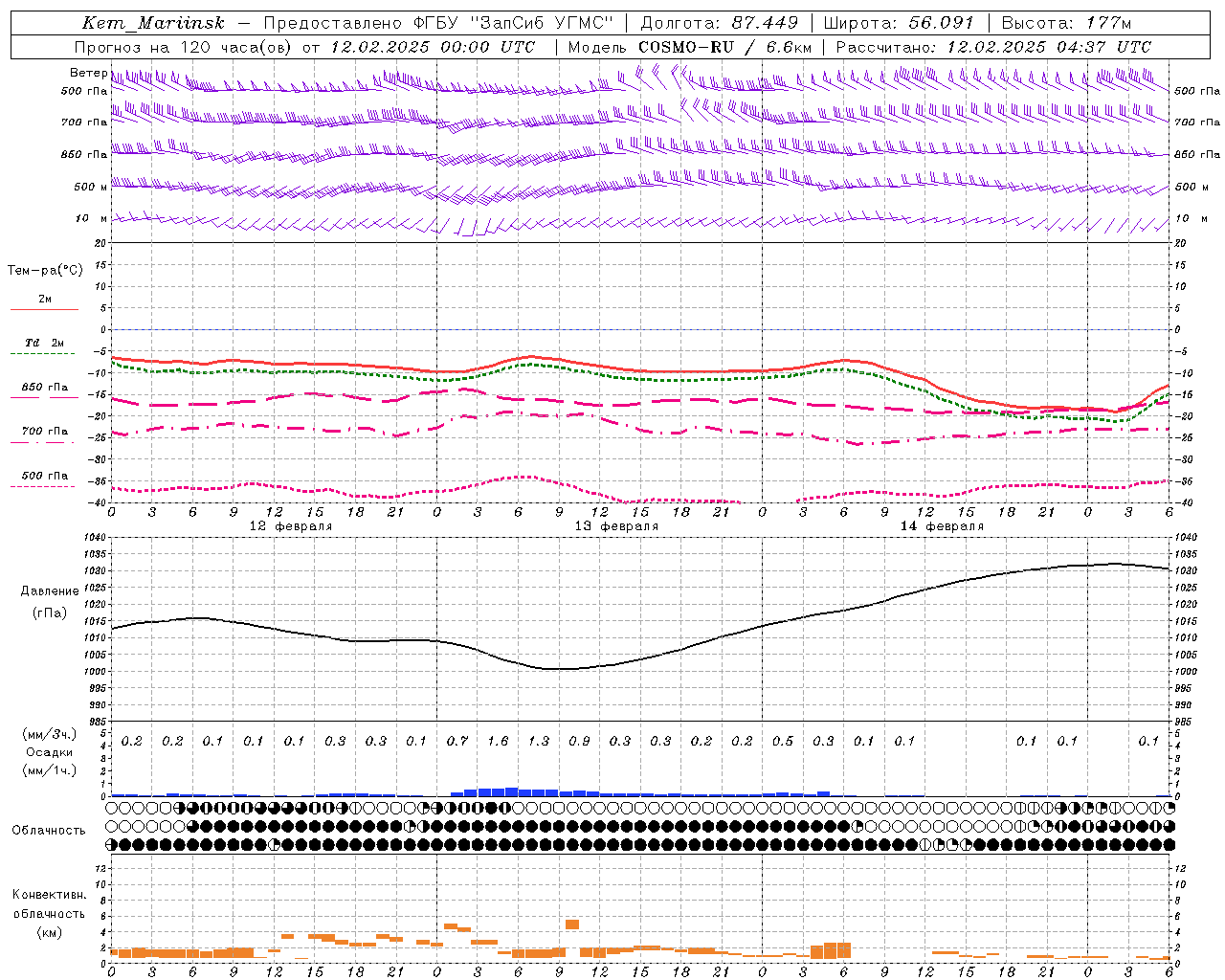
Task: Click the '(мм/3ч.)' precipitation unit label
Action: click(x=50, y=734)
